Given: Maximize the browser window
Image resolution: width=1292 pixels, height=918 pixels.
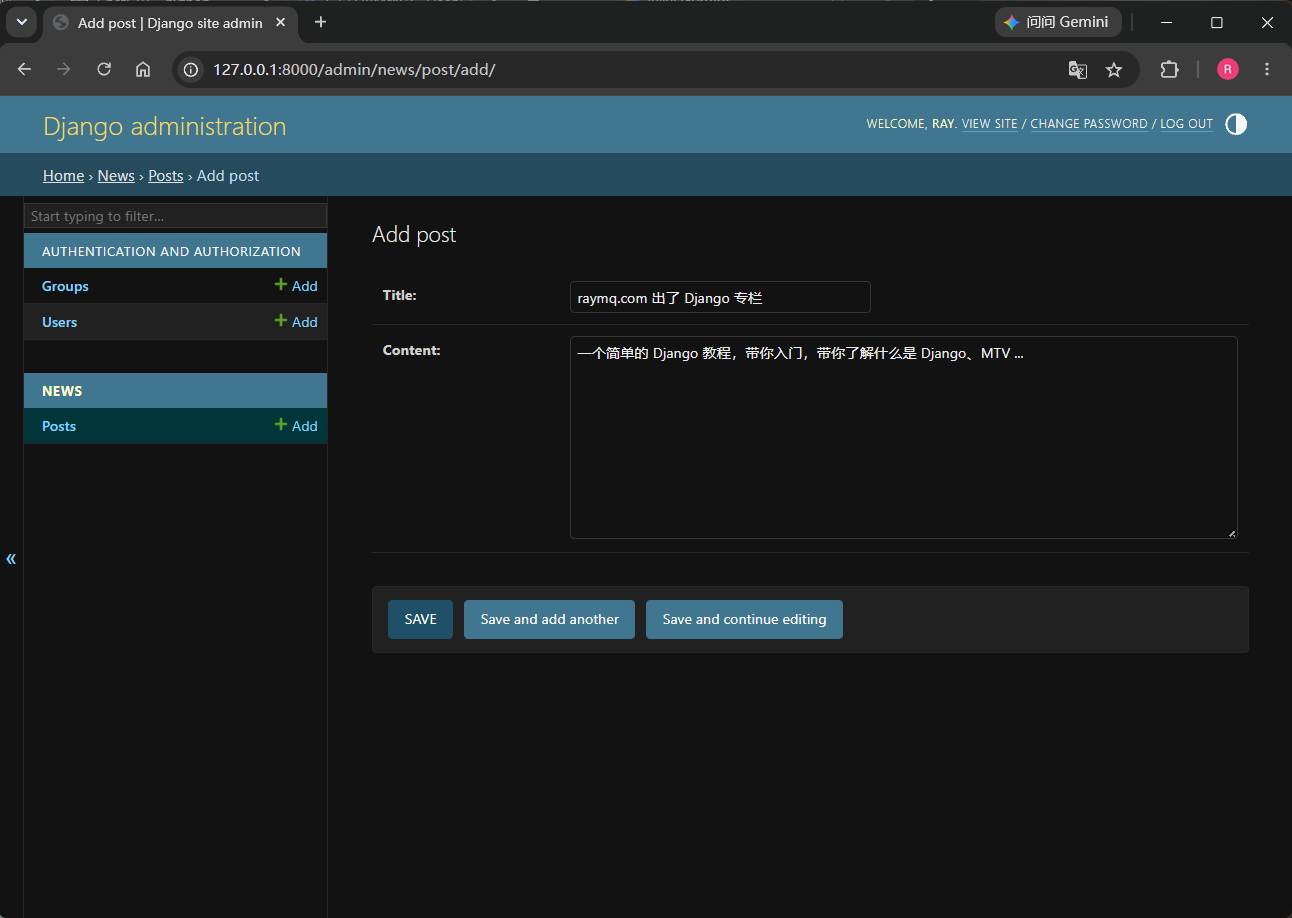Looking at the screenshot, I should (1217, 22).
